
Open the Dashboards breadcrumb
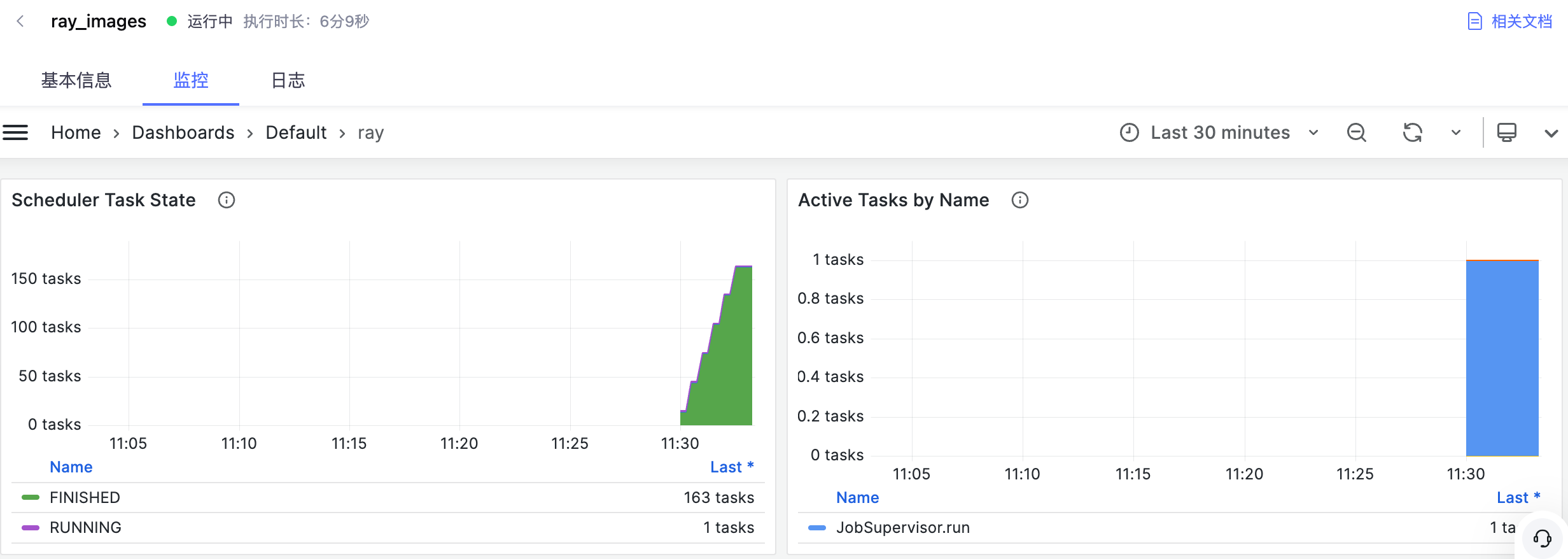point(183,132)
